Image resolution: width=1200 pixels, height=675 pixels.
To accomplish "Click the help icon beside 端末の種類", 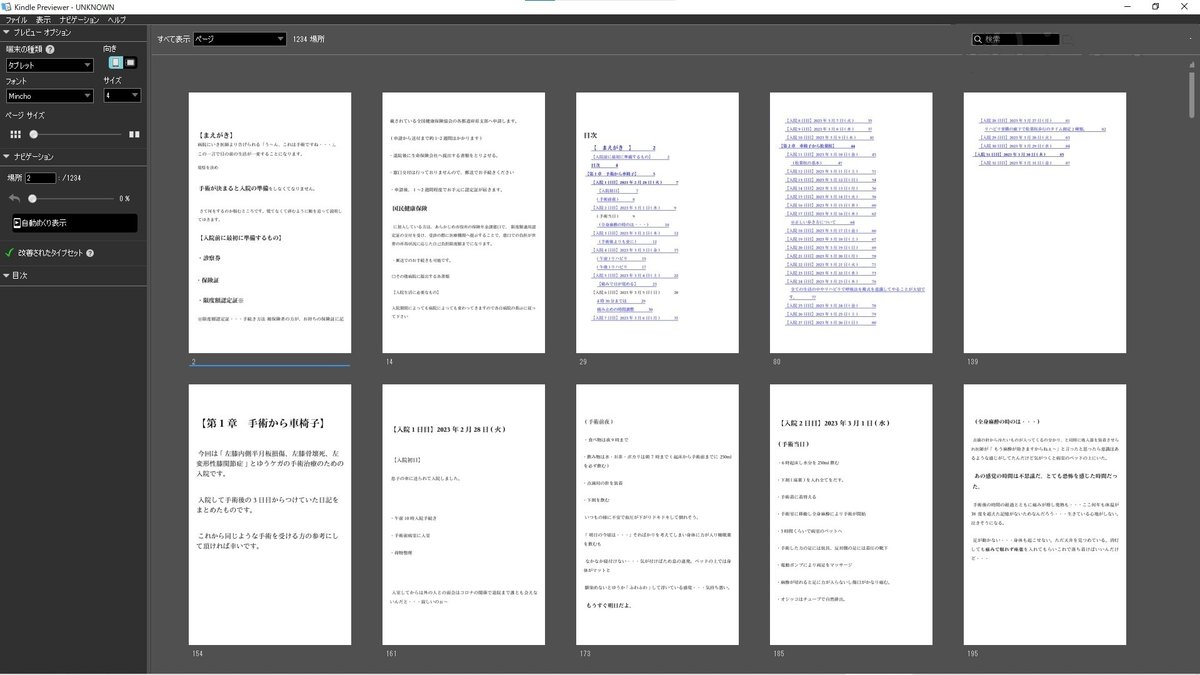I will (x=51, y=48).
